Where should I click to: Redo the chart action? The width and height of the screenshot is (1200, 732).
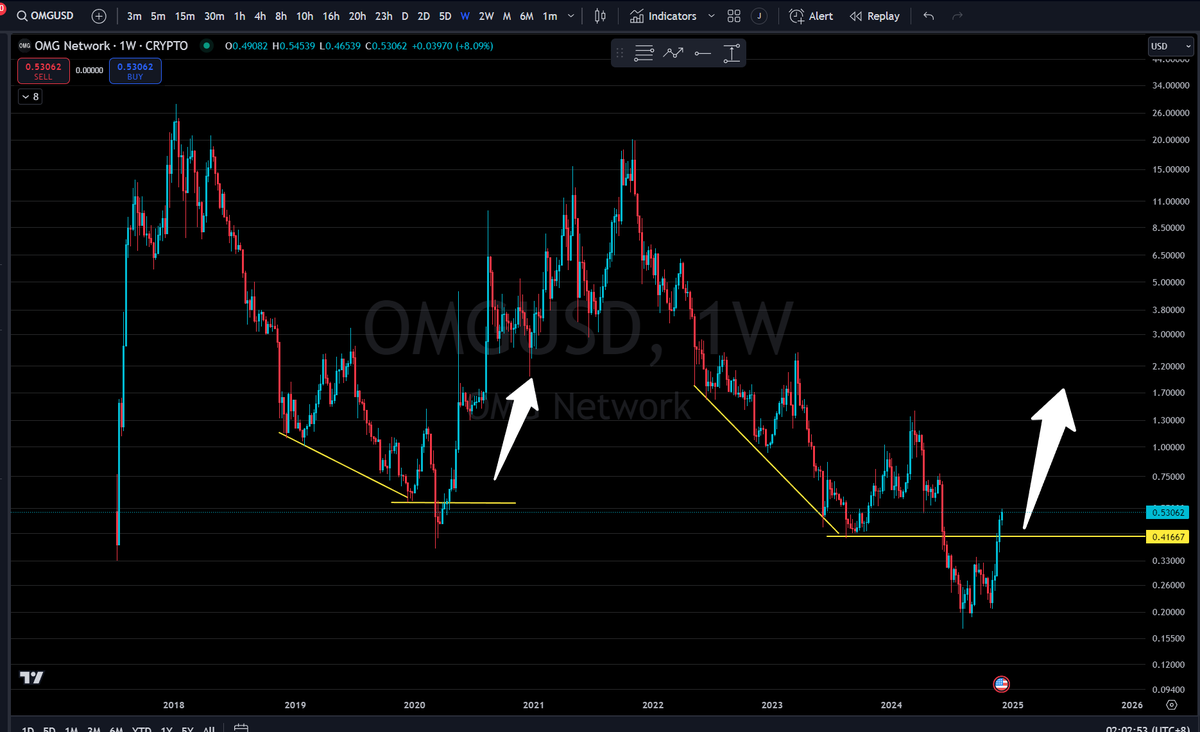(958, 16)
